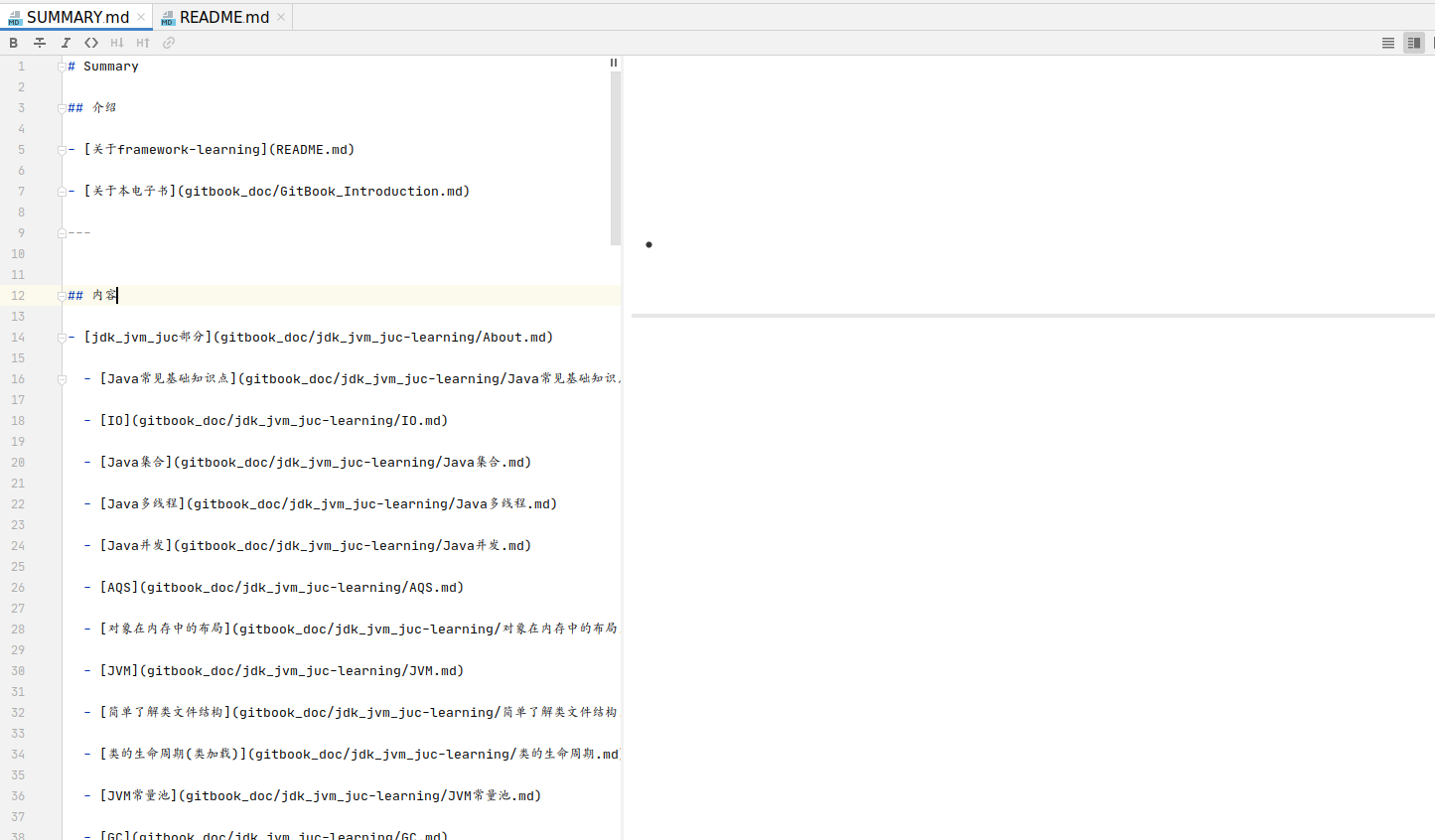Fold the Java常见基础知识点 nested list
1435x840 pixels.
coord(62,379)
